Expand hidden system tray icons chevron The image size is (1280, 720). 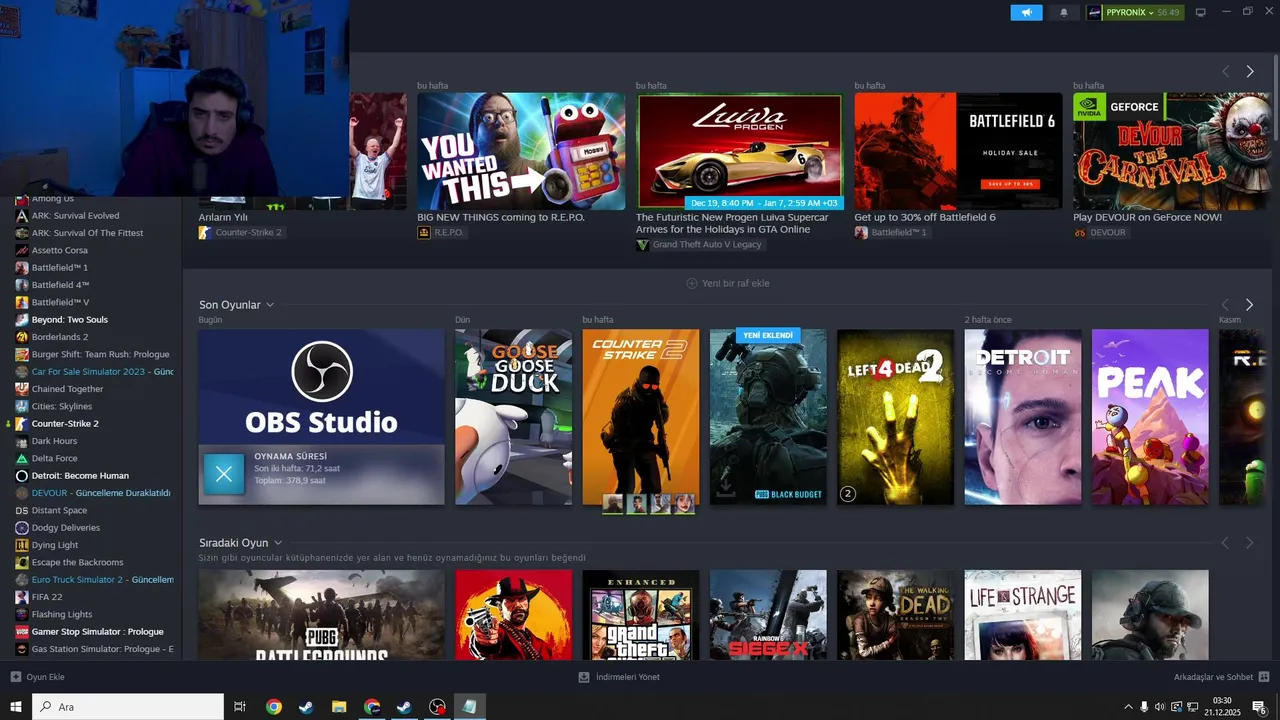(1129, 707)
